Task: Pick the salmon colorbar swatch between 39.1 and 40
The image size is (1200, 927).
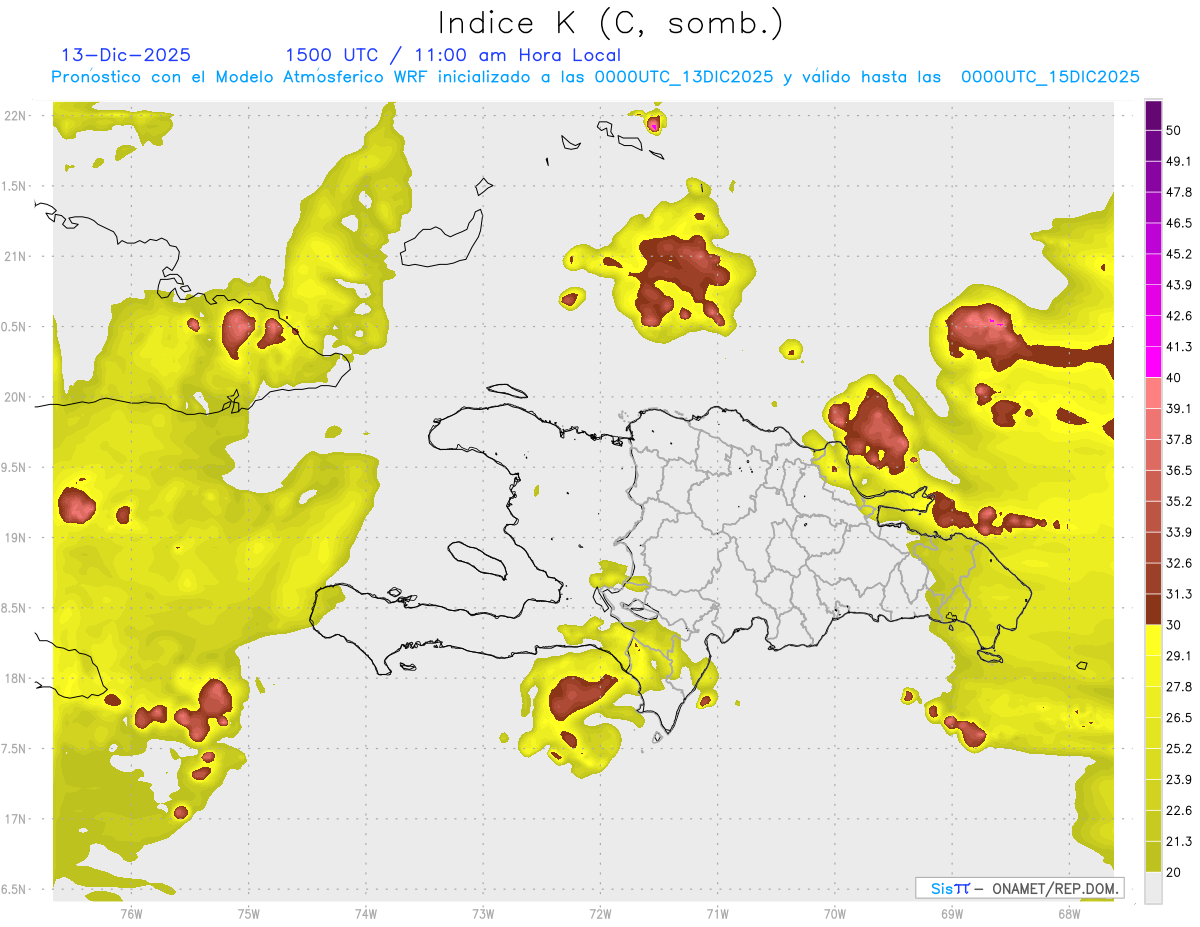Action: point(1154,393)
